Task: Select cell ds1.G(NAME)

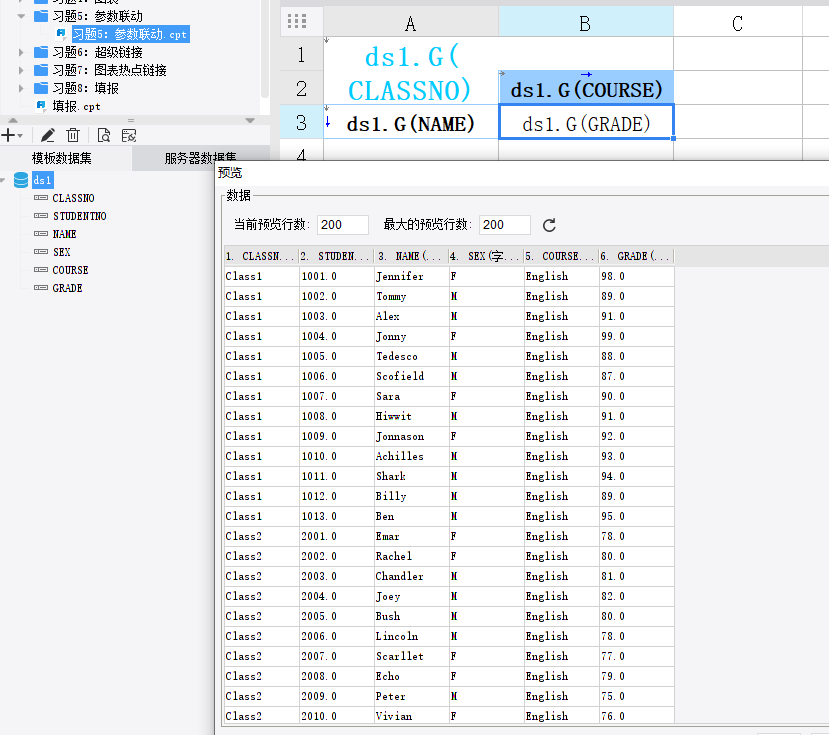Action: click(x=411, y=123)
